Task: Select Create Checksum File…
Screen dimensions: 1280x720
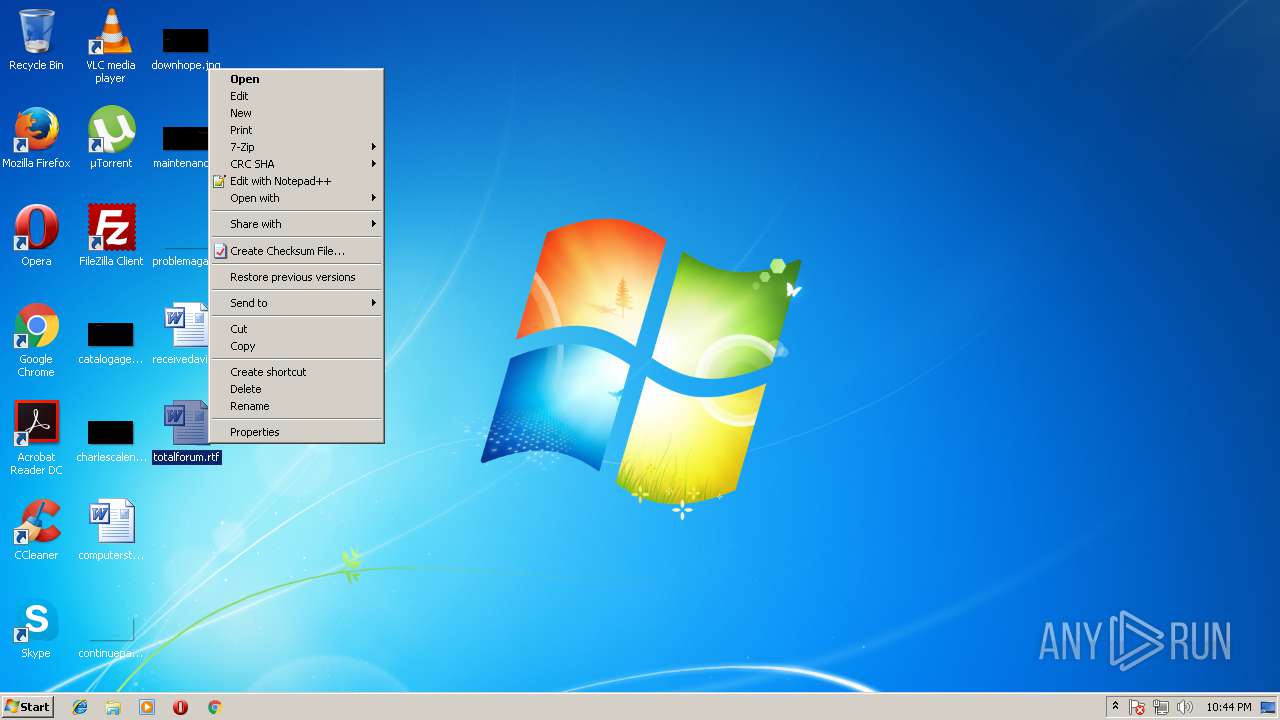Action: pyautogui.click(x=296, y=251)
